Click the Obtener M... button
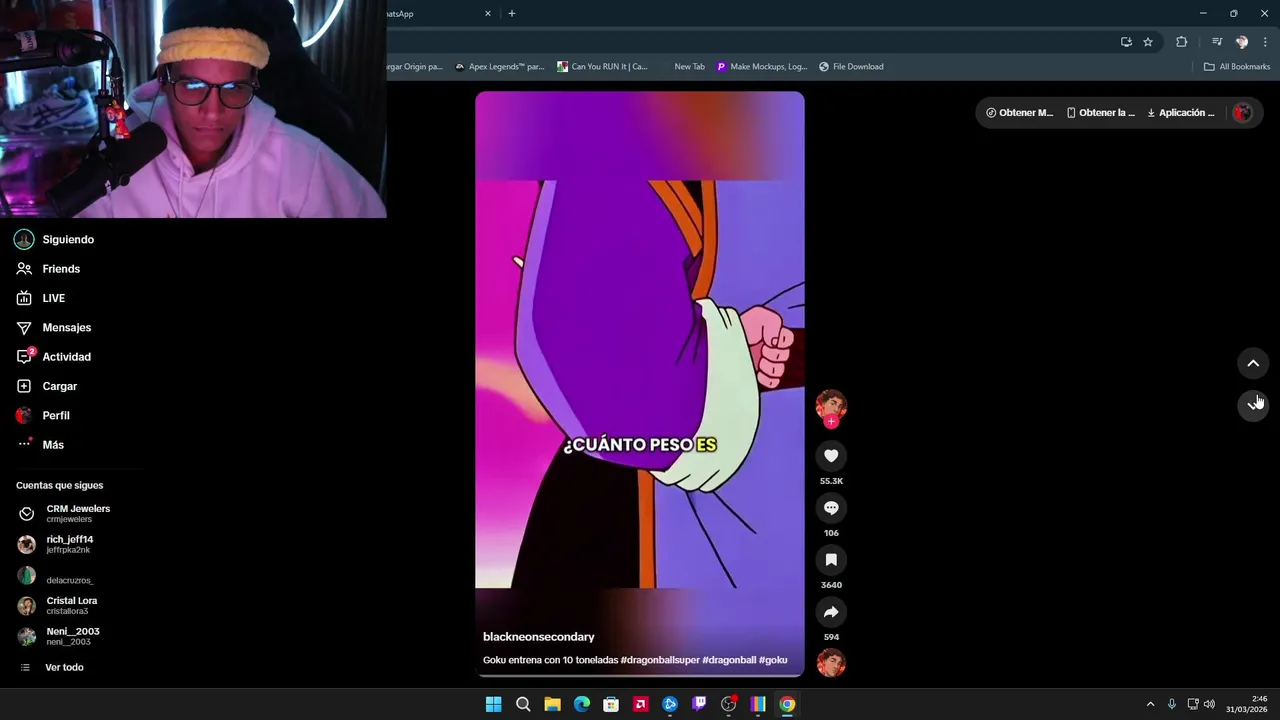This screenshot has height=720, width=1280. [x=1019, y=113]
